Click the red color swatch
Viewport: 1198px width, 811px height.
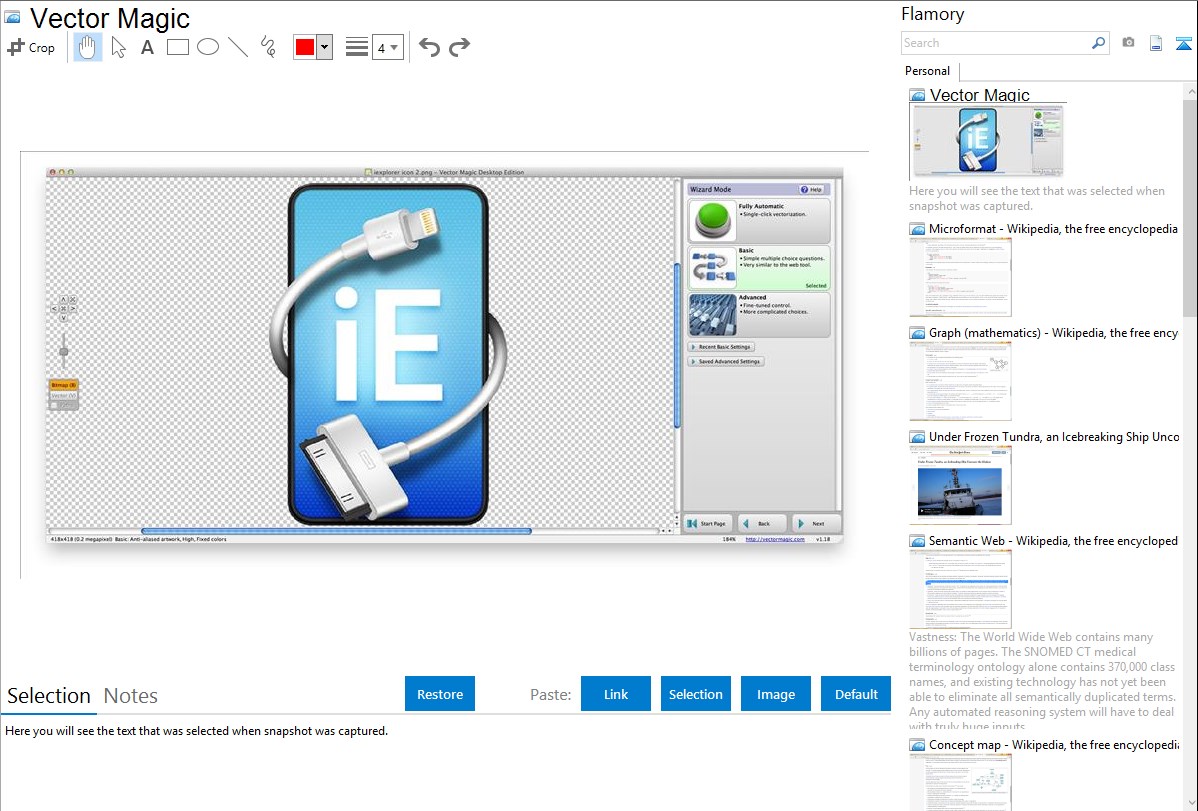click(305, 47)
